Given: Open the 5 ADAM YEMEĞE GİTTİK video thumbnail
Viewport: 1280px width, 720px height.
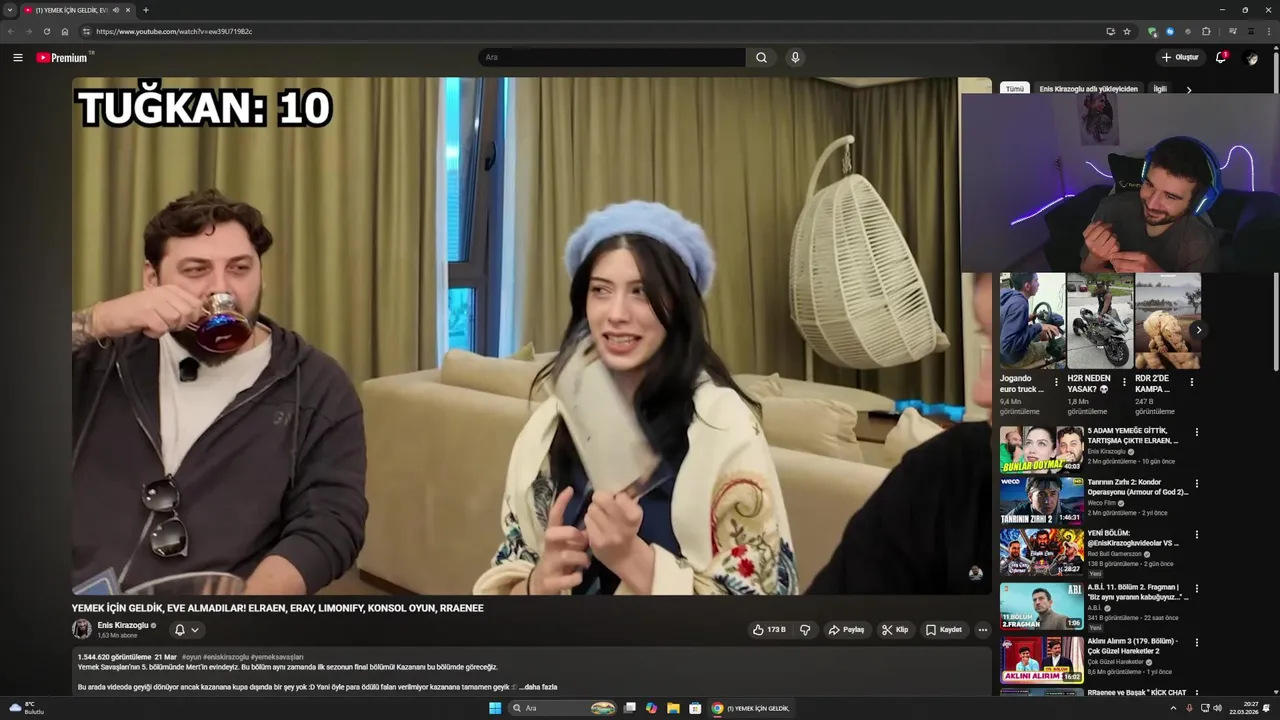Looking at the screenshot, I should tap(1041, 449).
